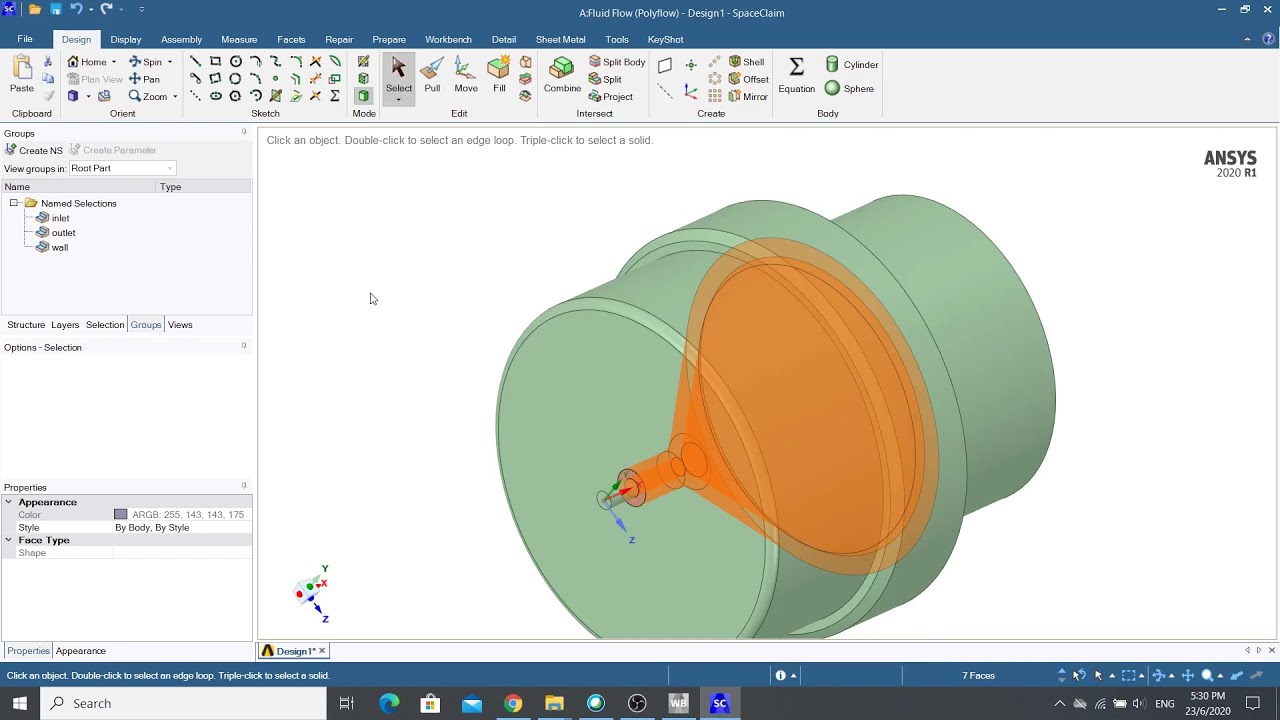
Task: Open the Views panel tab
Action: tap(180, 325)
